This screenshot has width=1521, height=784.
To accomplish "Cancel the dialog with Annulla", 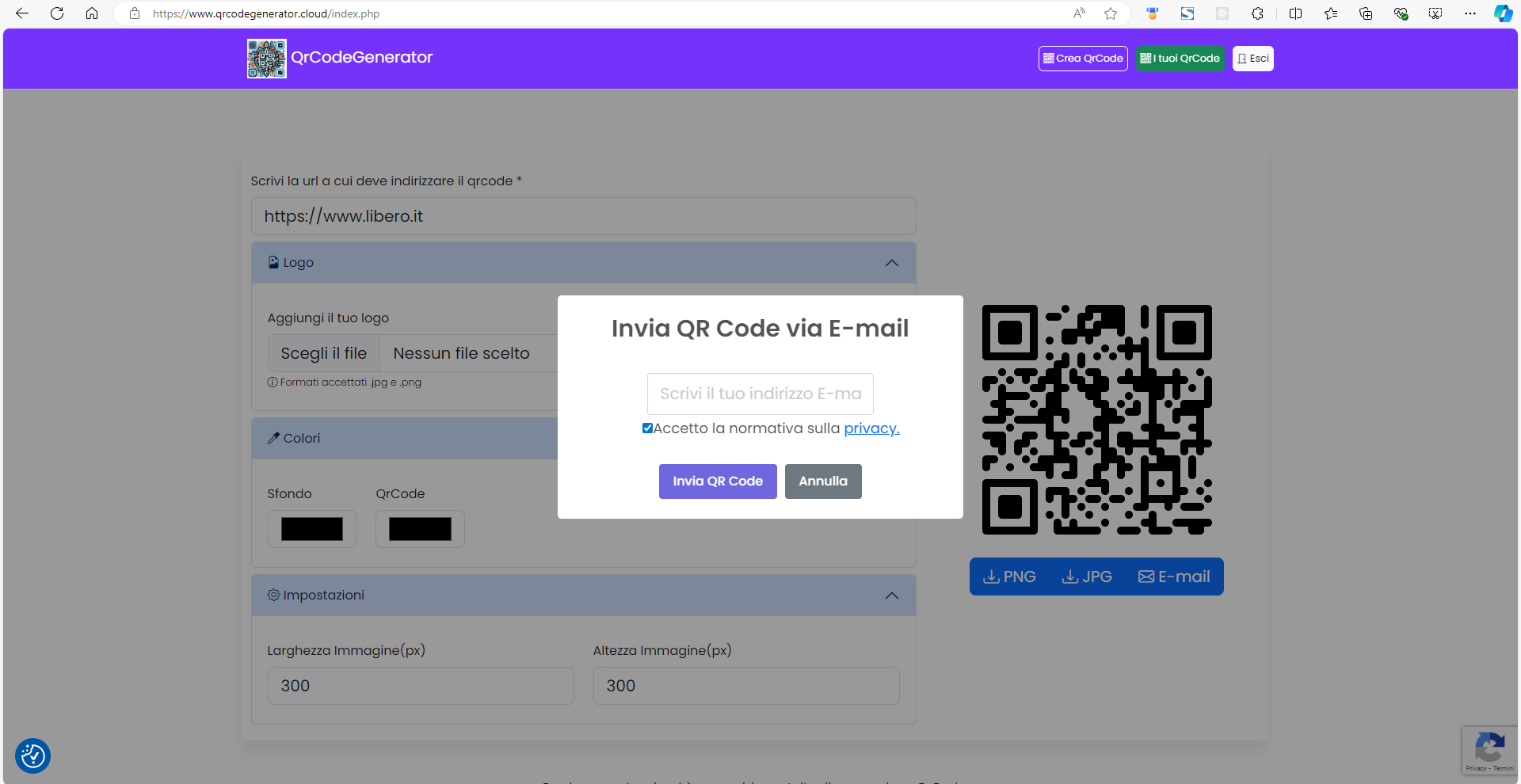I will pyautogui.click(x=822, y=481).
